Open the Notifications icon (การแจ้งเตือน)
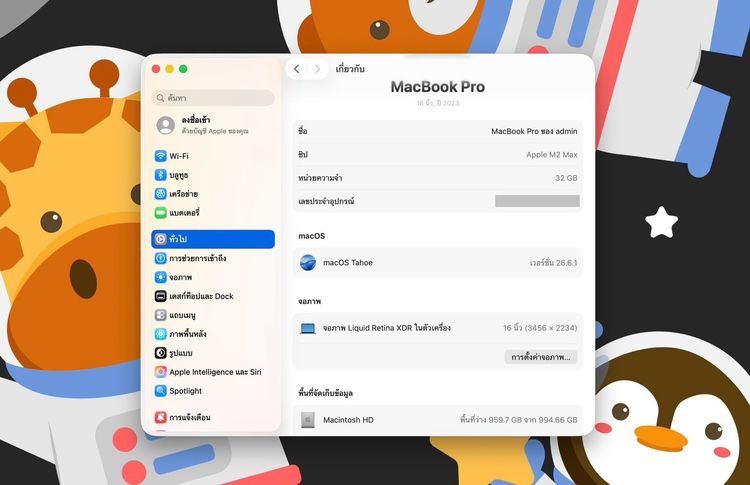750x485 pixels. [x=161, y=417]
